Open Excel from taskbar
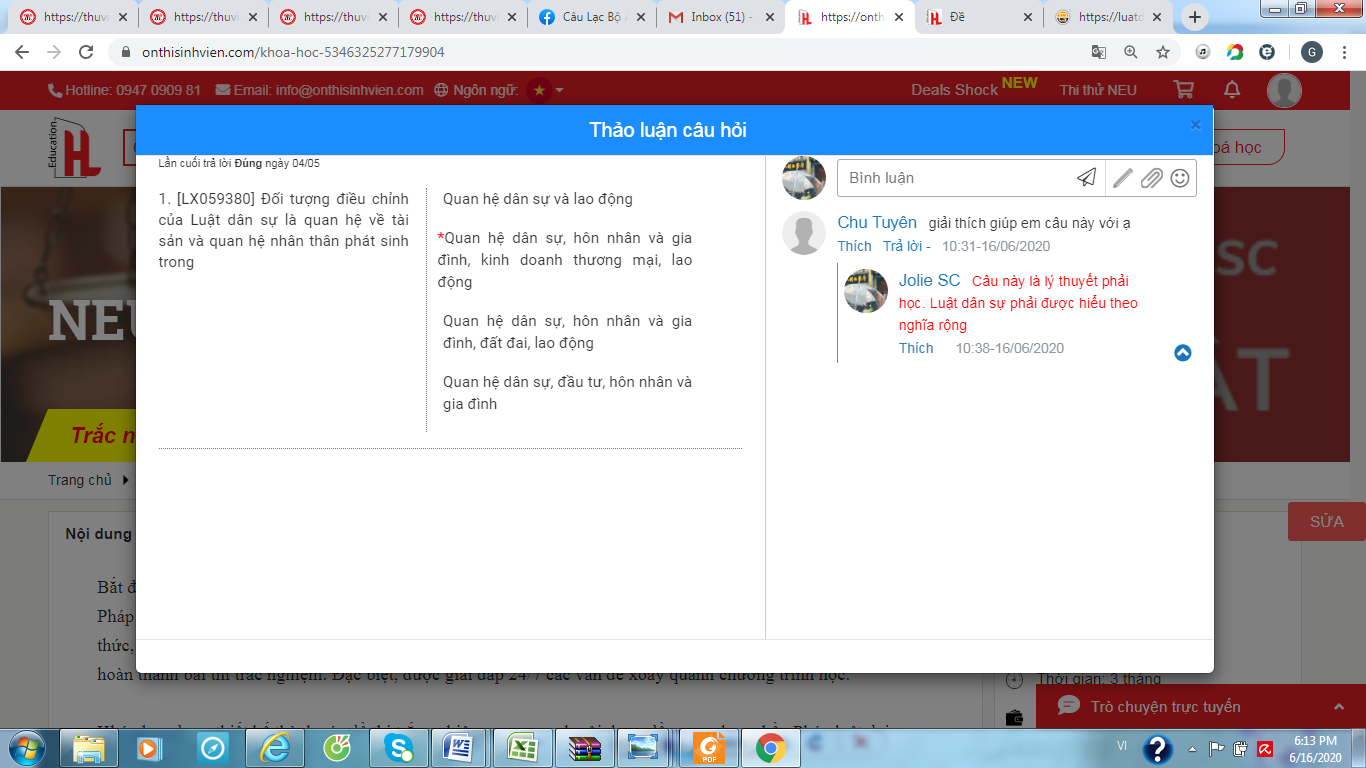The image size is (1366, 768). [522, 748]
